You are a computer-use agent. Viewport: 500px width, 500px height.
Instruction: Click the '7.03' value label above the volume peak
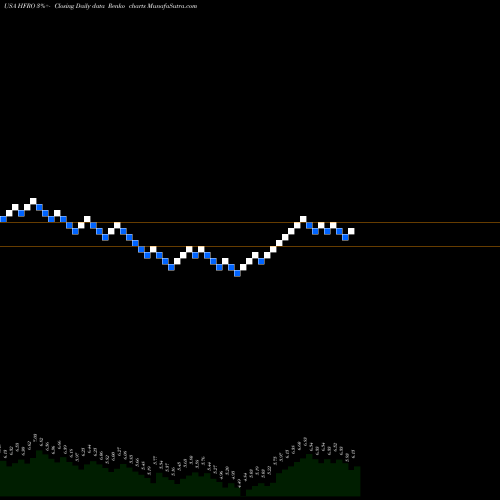click(36, 438)
